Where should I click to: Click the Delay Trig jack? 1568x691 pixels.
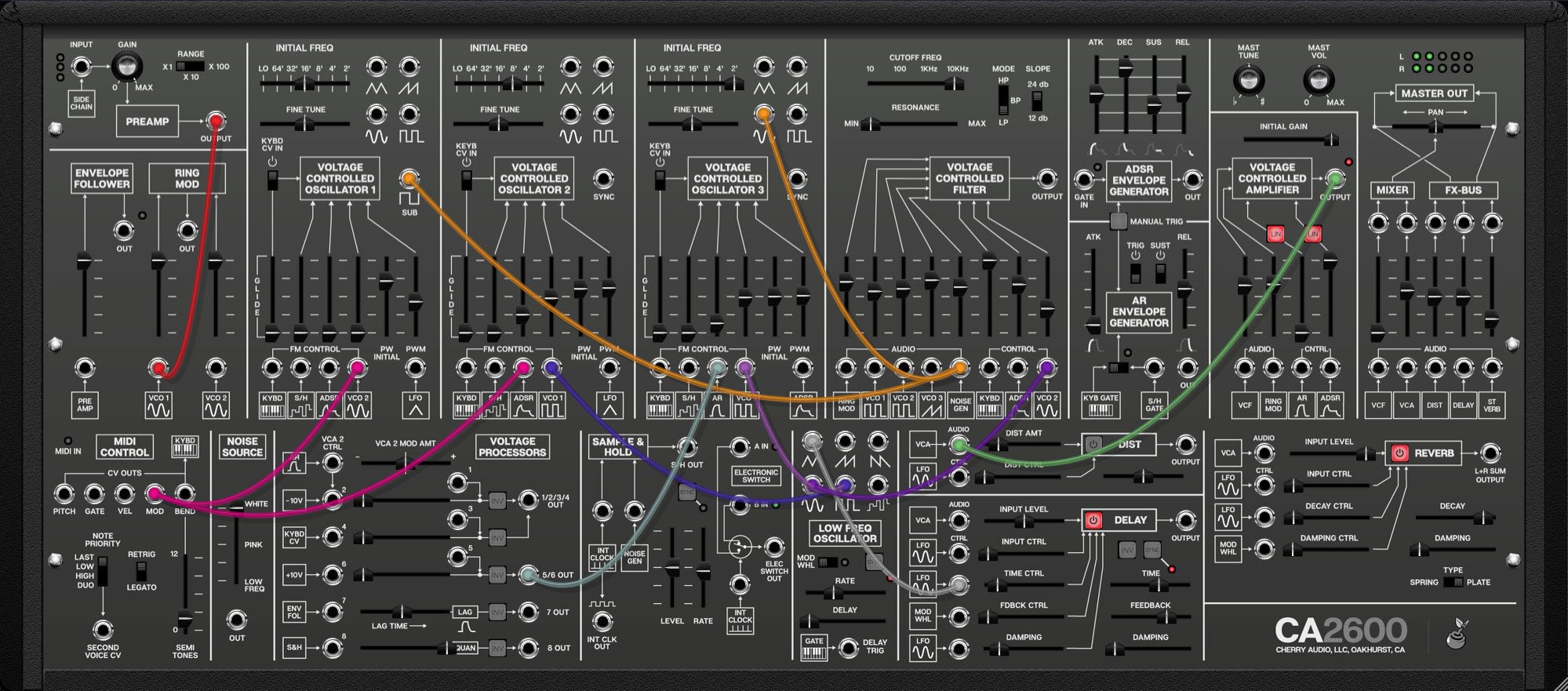(x=848, y=647)
